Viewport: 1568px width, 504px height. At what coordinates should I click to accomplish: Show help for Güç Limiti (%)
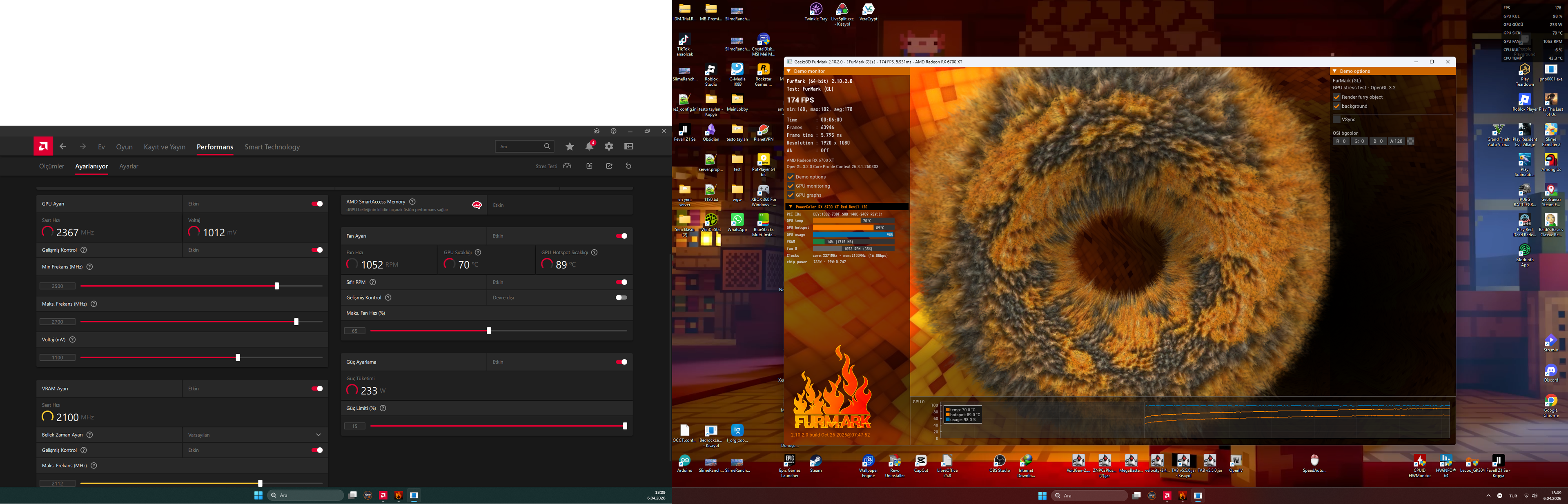pyautogui.click(x=383, y=408)
